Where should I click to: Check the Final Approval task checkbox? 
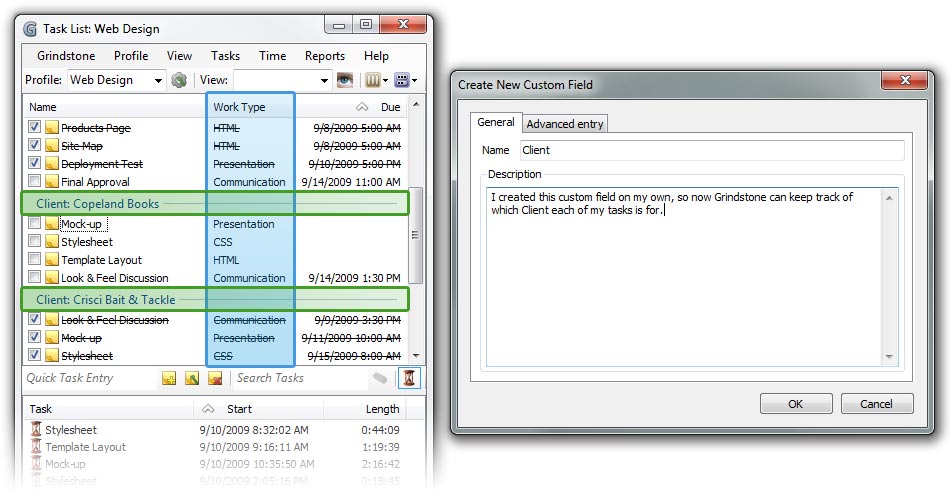pos(35,182)
